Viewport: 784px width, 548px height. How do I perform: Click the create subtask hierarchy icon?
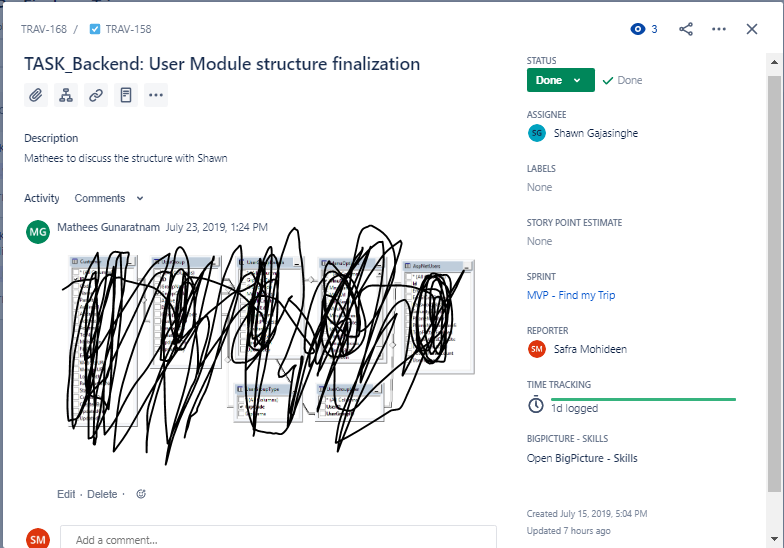pos(66,95)
